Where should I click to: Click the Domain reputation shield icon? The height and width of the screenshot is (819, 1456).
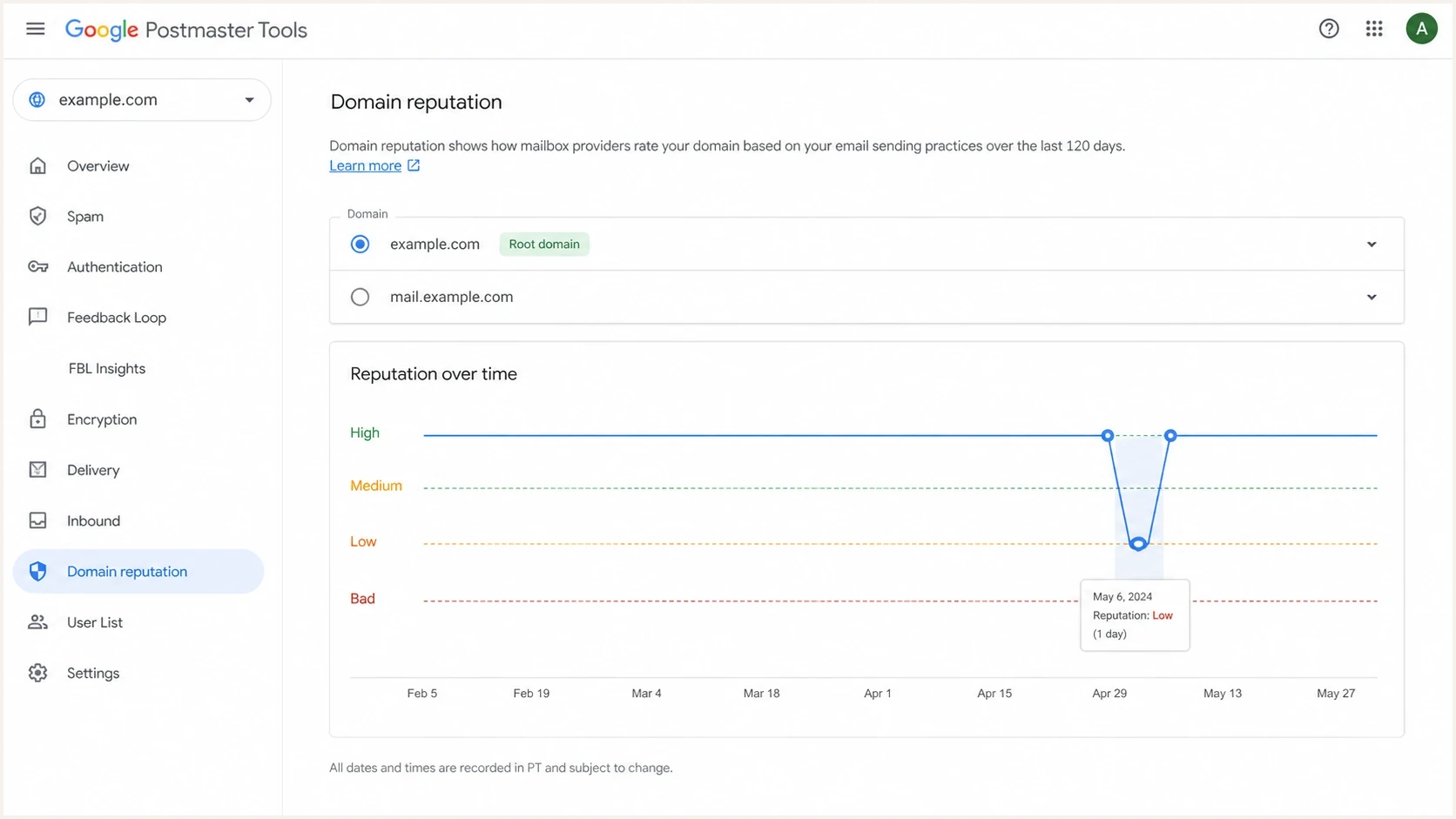pos(37,571)
